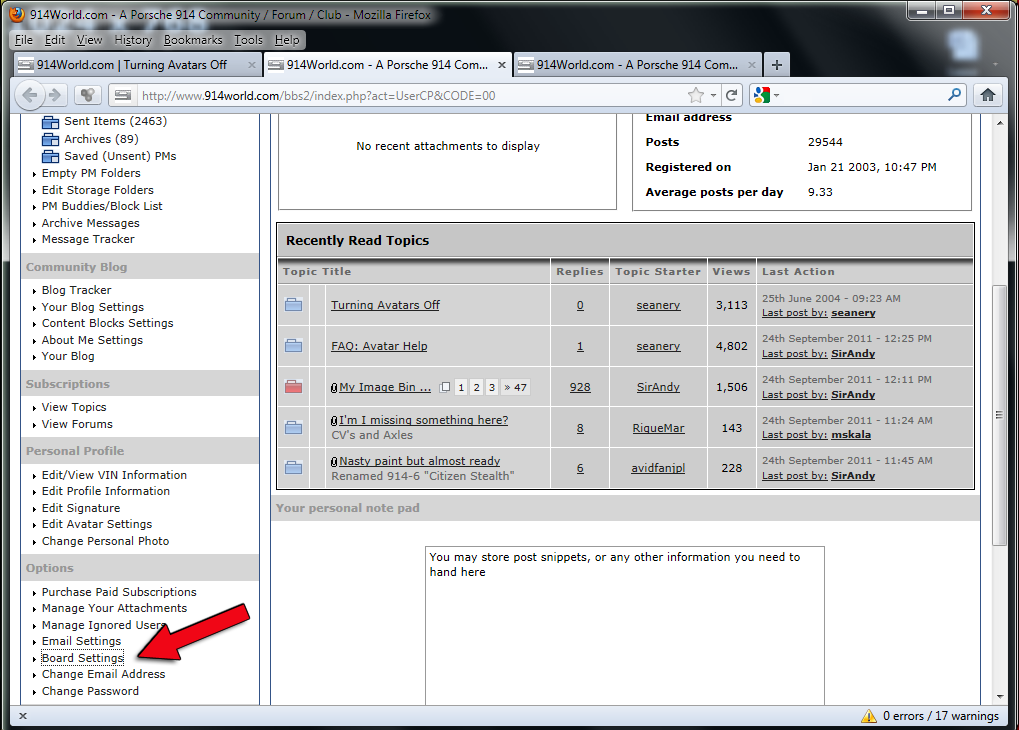
Task: Click the scrollbar down arrow
Action: coord(1000,697)
